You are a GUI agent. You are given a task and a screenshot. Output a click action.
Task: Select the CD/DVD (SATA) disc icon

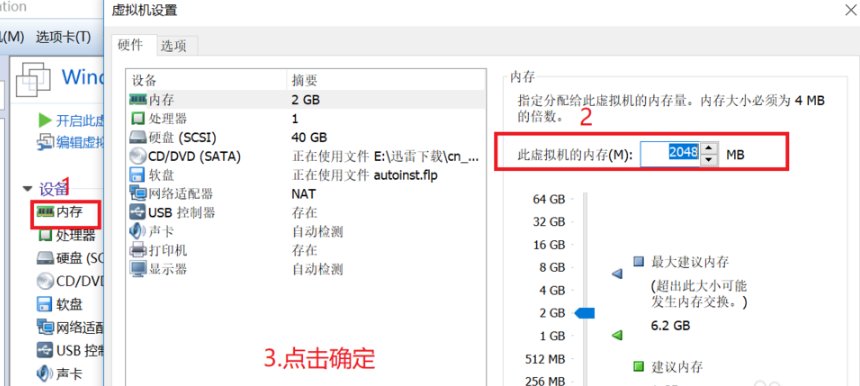point(138,156)
